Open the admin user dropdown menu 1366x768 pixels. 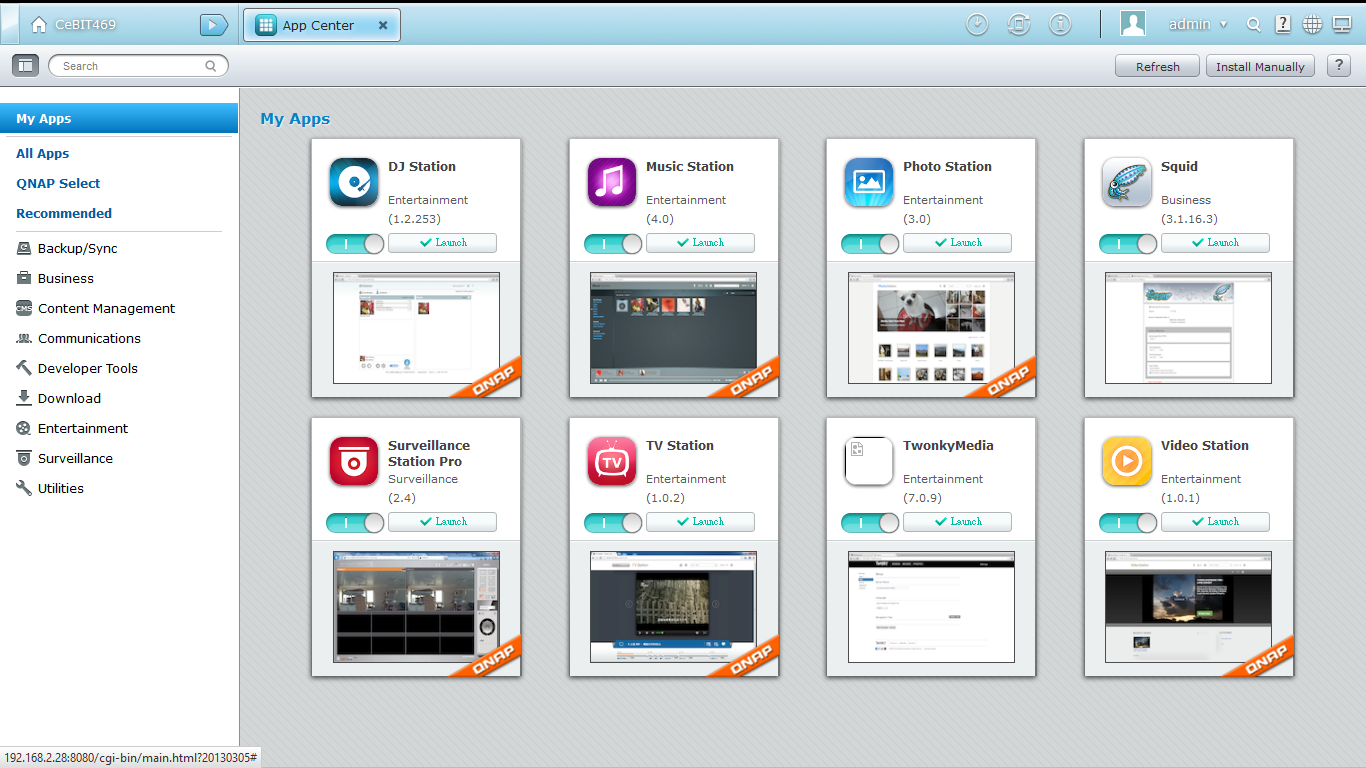(x=1198, y=25)
